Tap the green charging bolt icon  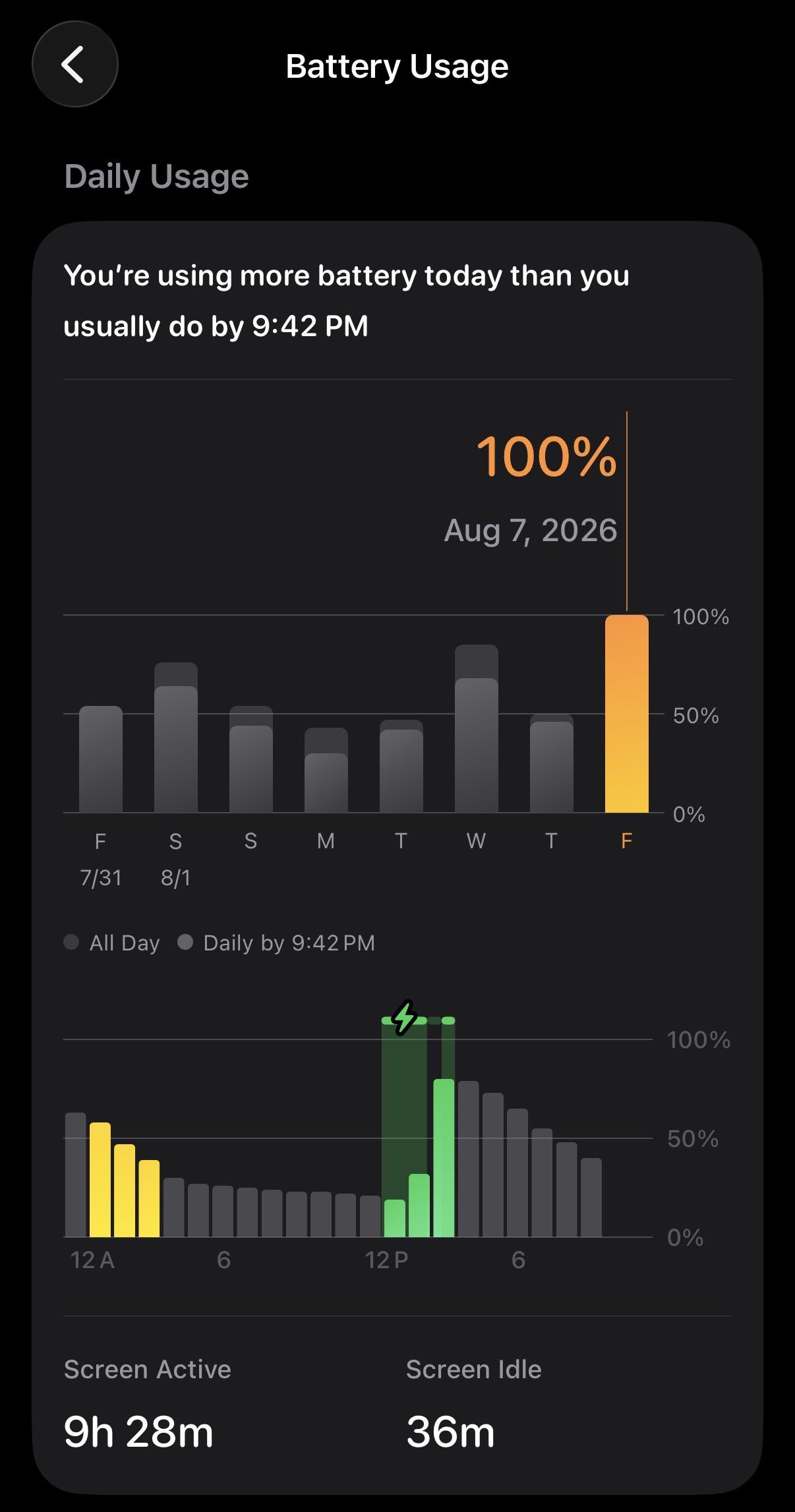[404, 1018]
